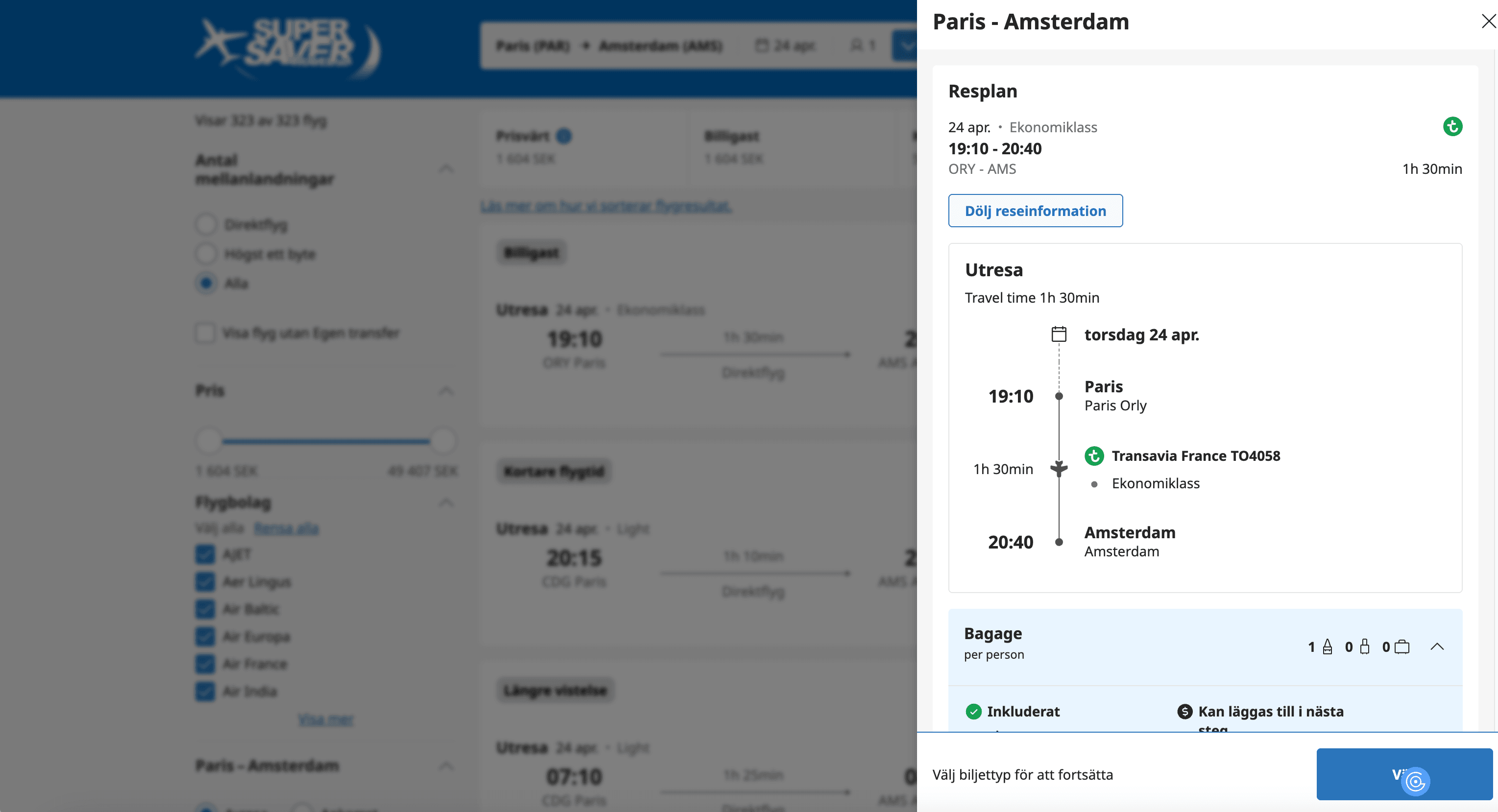Click the carry-on luggage icon
This screenshot has width=1498, height=812.
click(1364, 647)
